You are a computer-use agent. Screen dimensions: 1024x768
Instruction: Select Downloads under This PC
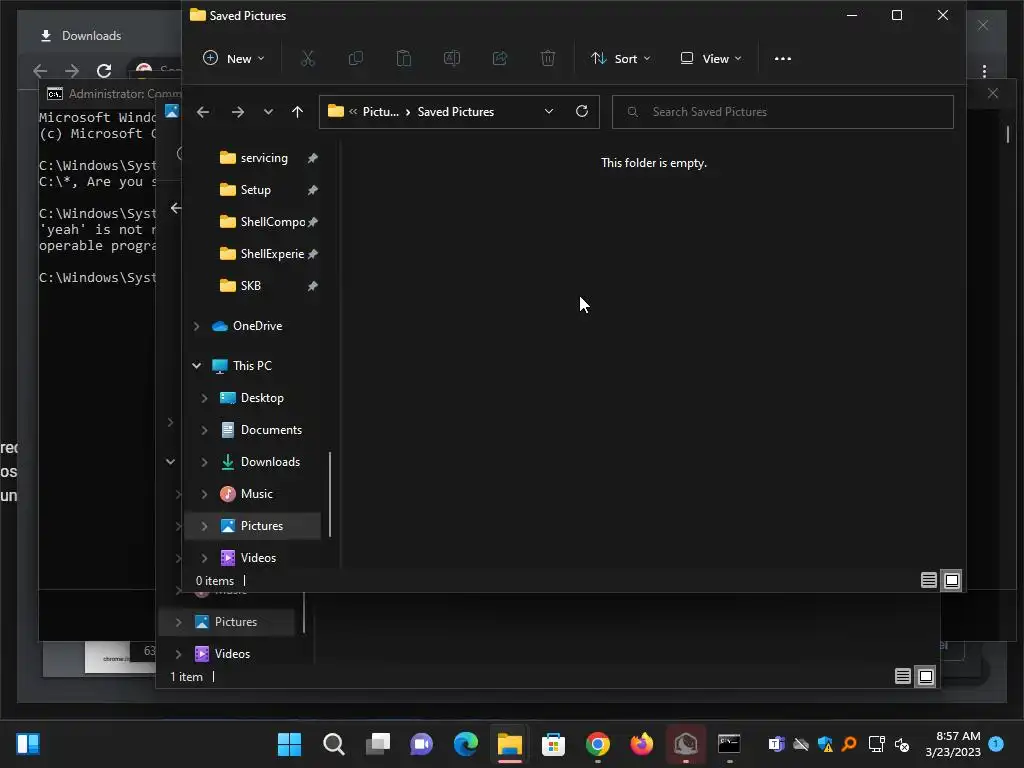270,462
